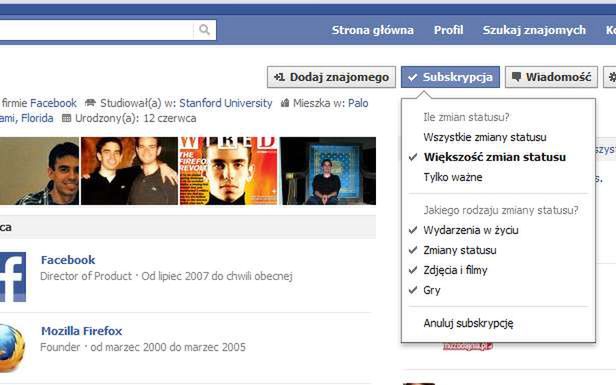Open the 'Facebook' work entry title
The image size is (616, 385).
click(x=68, y=260)
